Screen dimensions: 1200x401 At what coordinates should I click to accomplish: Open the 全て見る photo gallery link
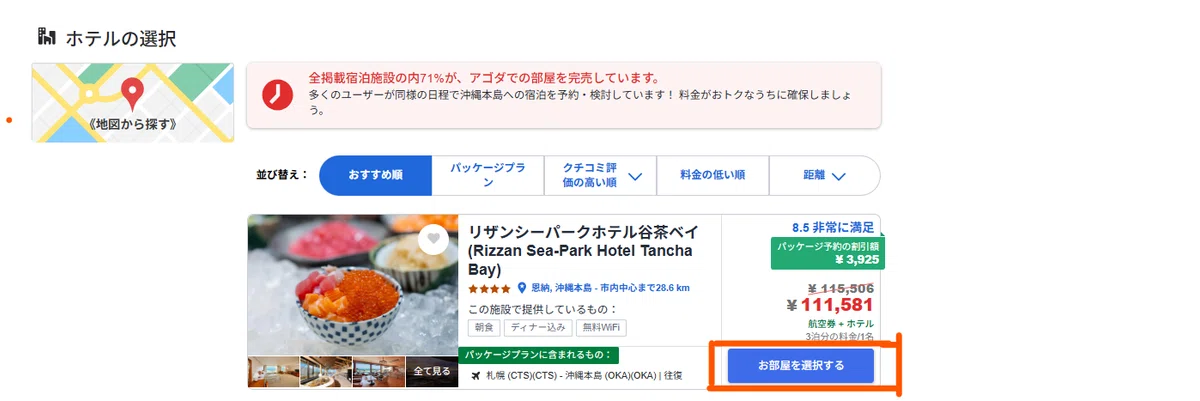click(x=431, y=371)
